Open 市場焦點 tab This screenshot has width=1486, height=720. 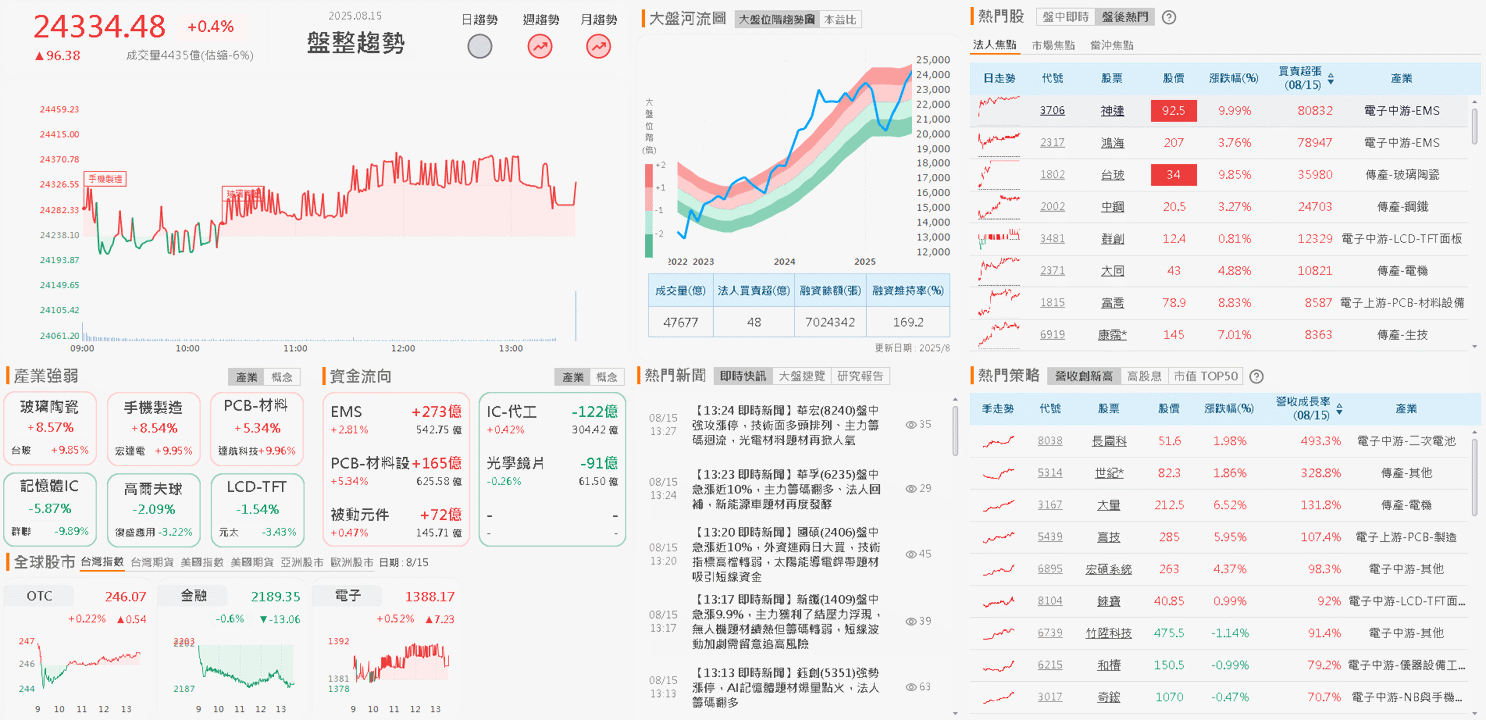pyautogui.click(x=1053, y=45)
